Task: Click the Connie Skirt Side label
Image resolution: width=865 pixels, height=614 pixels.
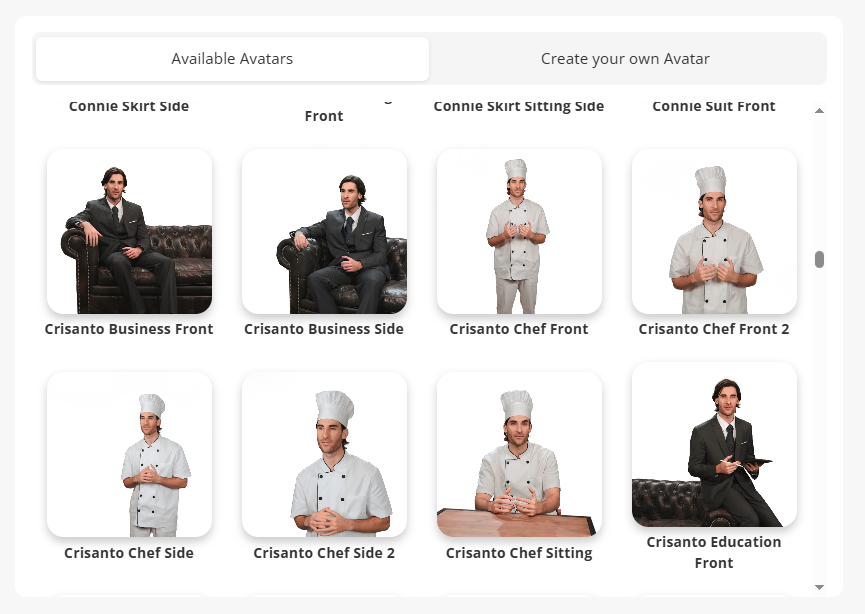Action: point(129,106)
